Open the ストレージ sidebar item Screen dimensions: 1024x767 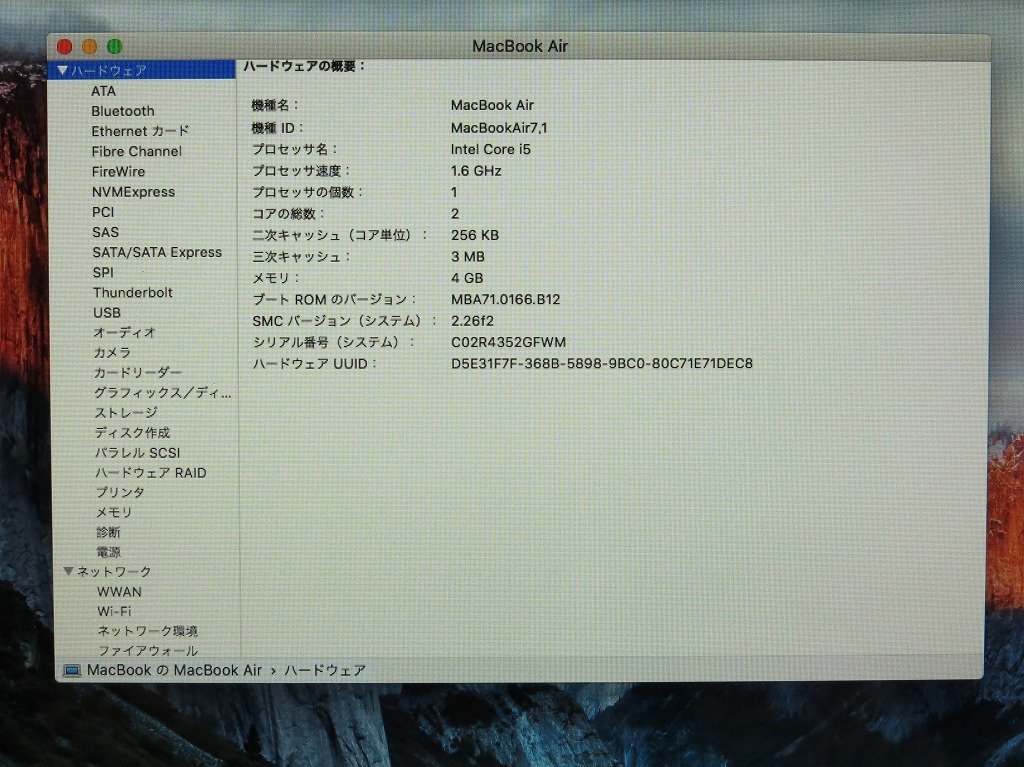126,413
